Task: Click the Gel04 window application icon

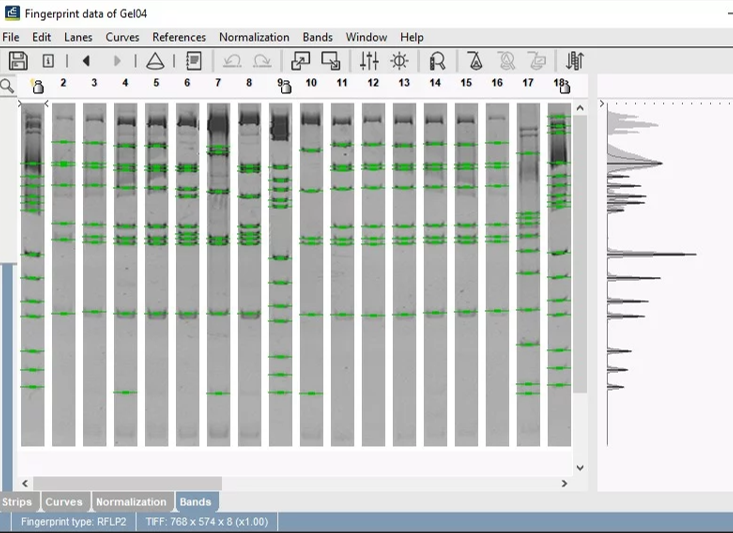Action: click(12, 13)
